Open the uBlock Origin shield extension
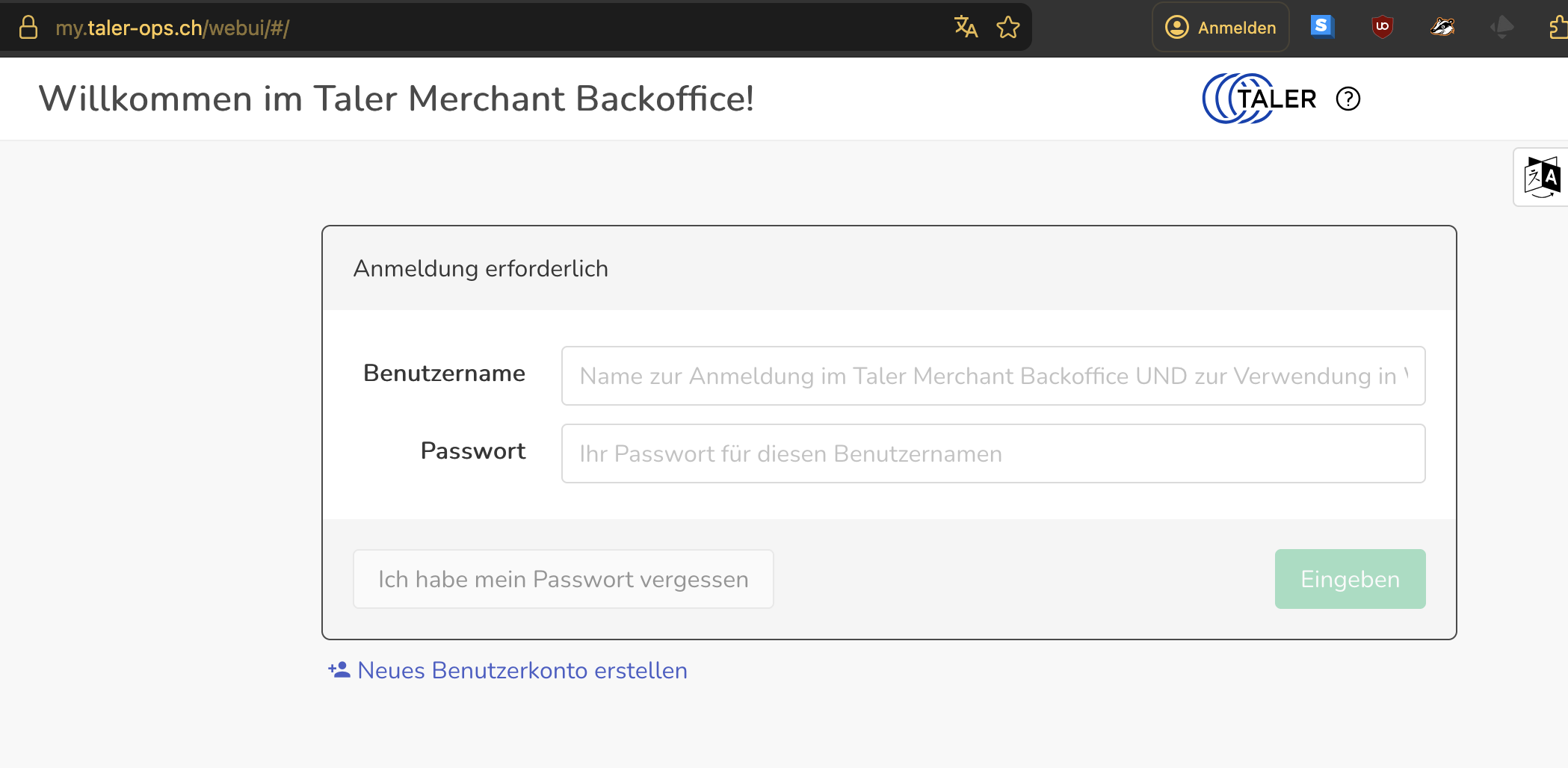This screenshot has height=768, width=1568. (x=1382, y=27)
